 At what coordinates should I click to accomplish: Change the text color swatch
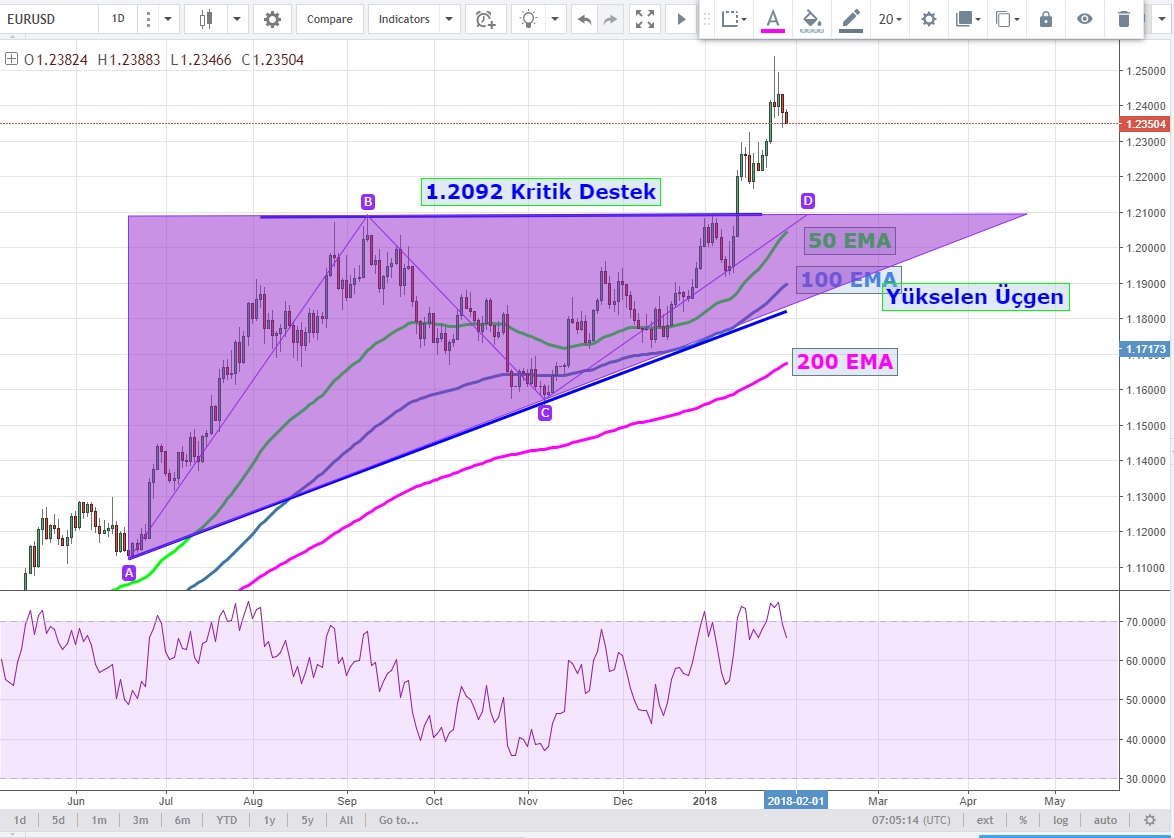point(773,19)
